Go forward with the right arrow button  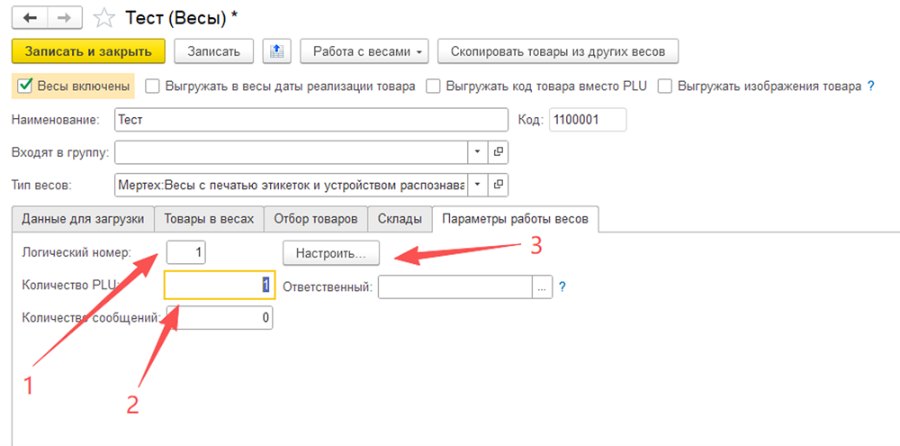64,18
